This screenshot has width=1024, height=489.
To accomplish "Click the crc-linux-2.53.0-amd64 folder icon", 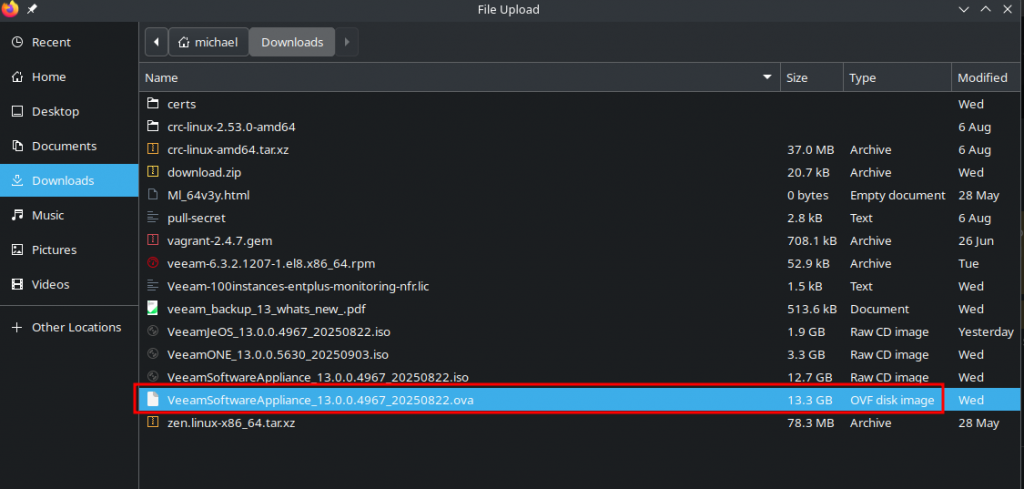I will 153,127.
